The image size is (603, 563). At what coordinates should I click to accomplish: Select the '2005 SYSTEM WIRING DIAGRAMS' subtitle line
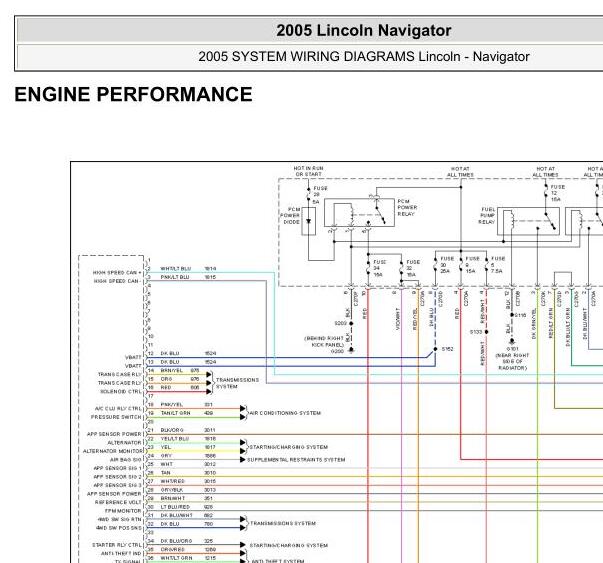pos(363,57)
